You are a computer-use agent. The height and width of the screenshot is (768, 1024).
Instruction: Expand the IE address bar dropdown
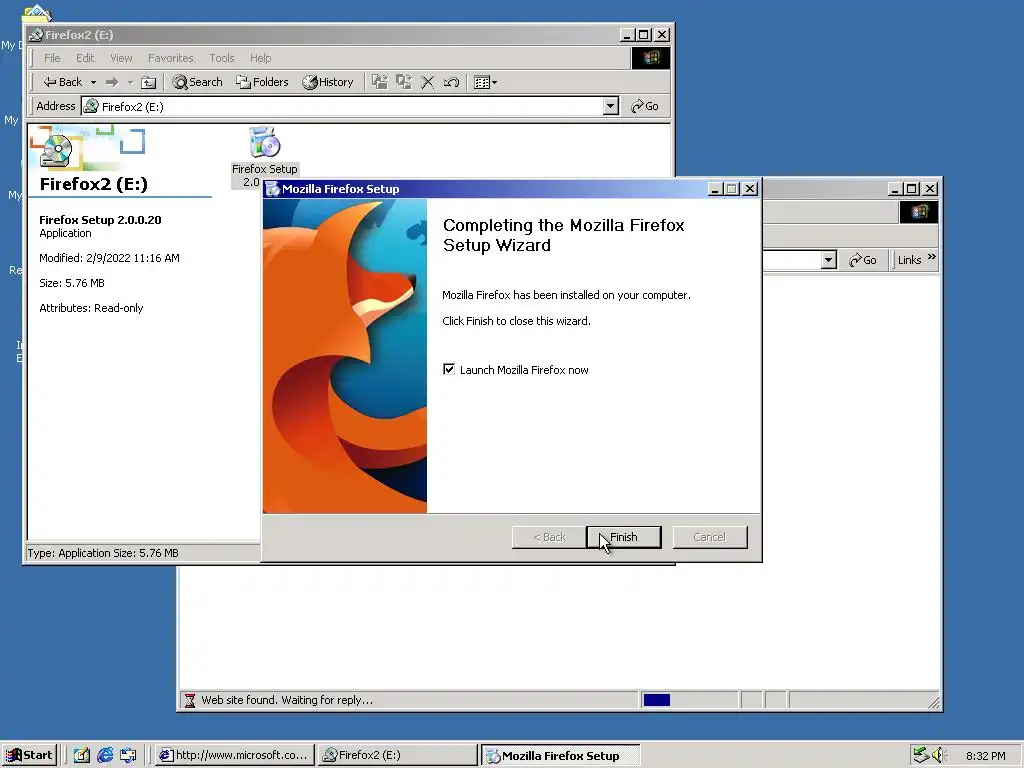tap(828, 260)
